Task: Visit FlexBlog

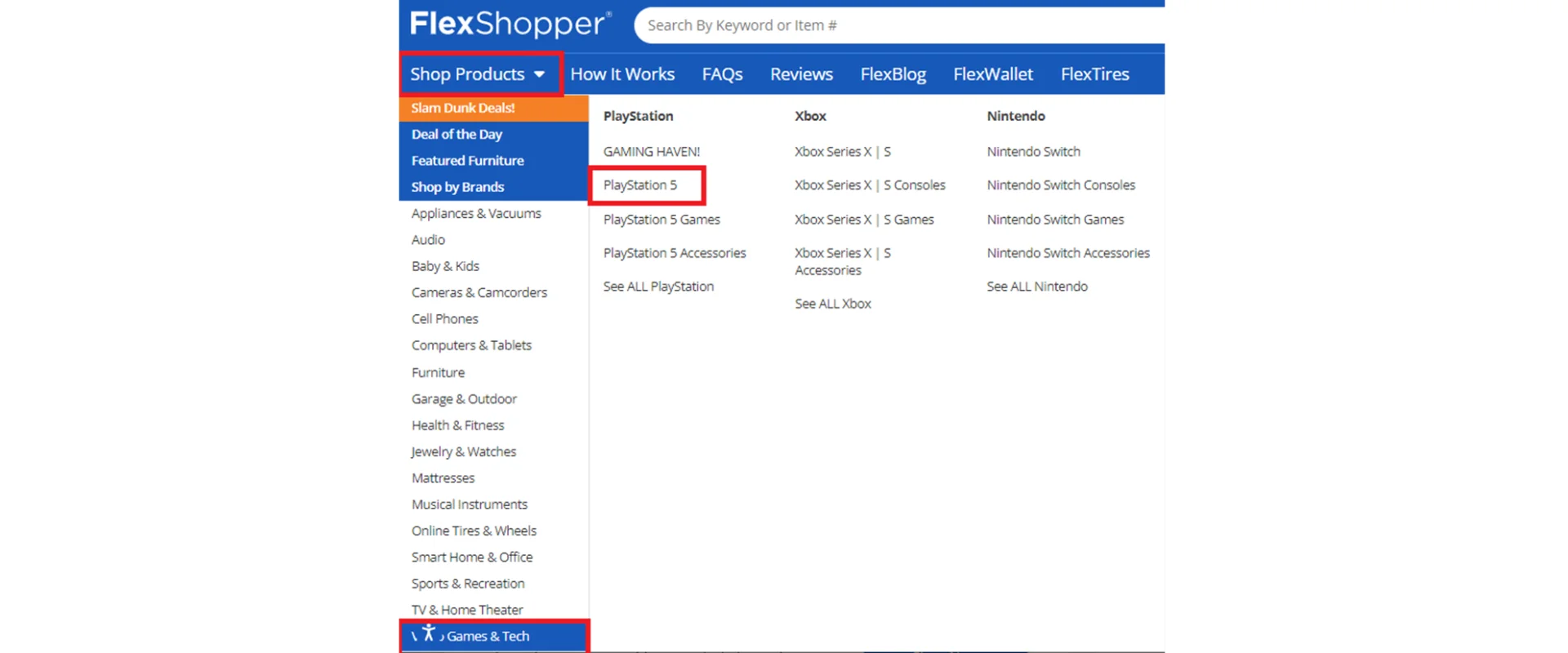Action: coord(893,74)
